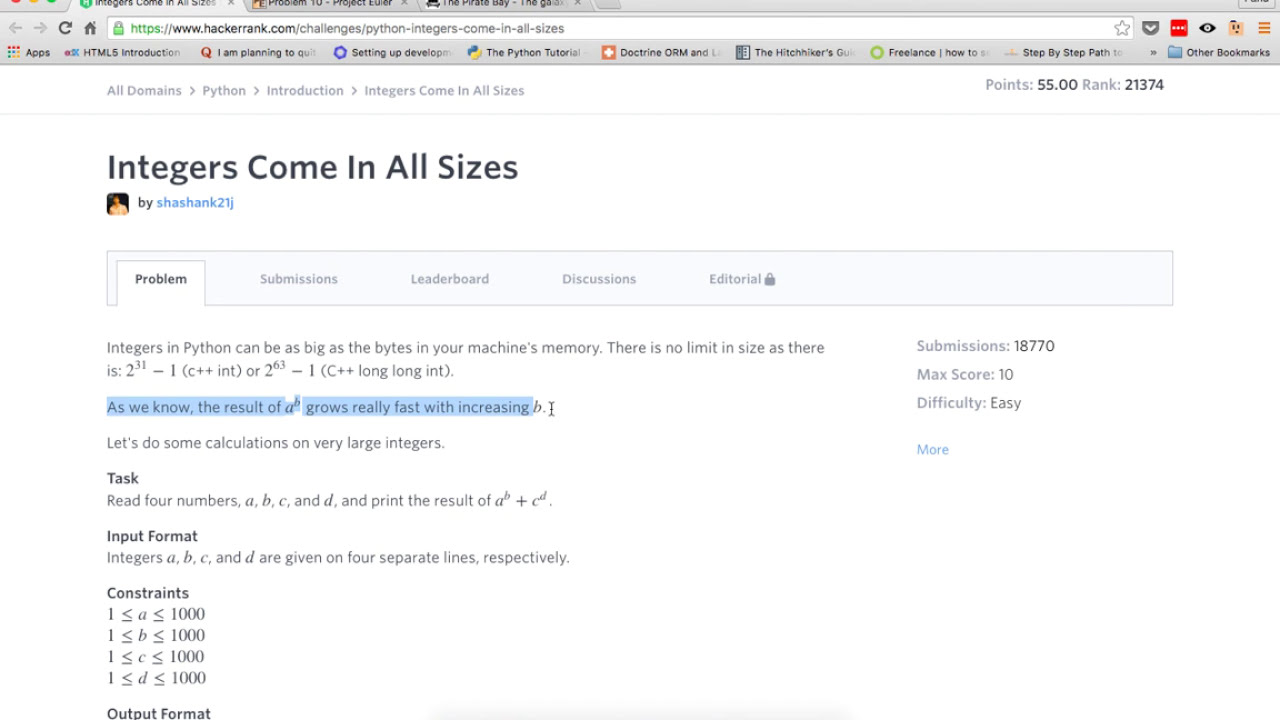Screen dimensions: 1280x720
Task: Click the Rank: 21374 text
Action: [1123, 85]
